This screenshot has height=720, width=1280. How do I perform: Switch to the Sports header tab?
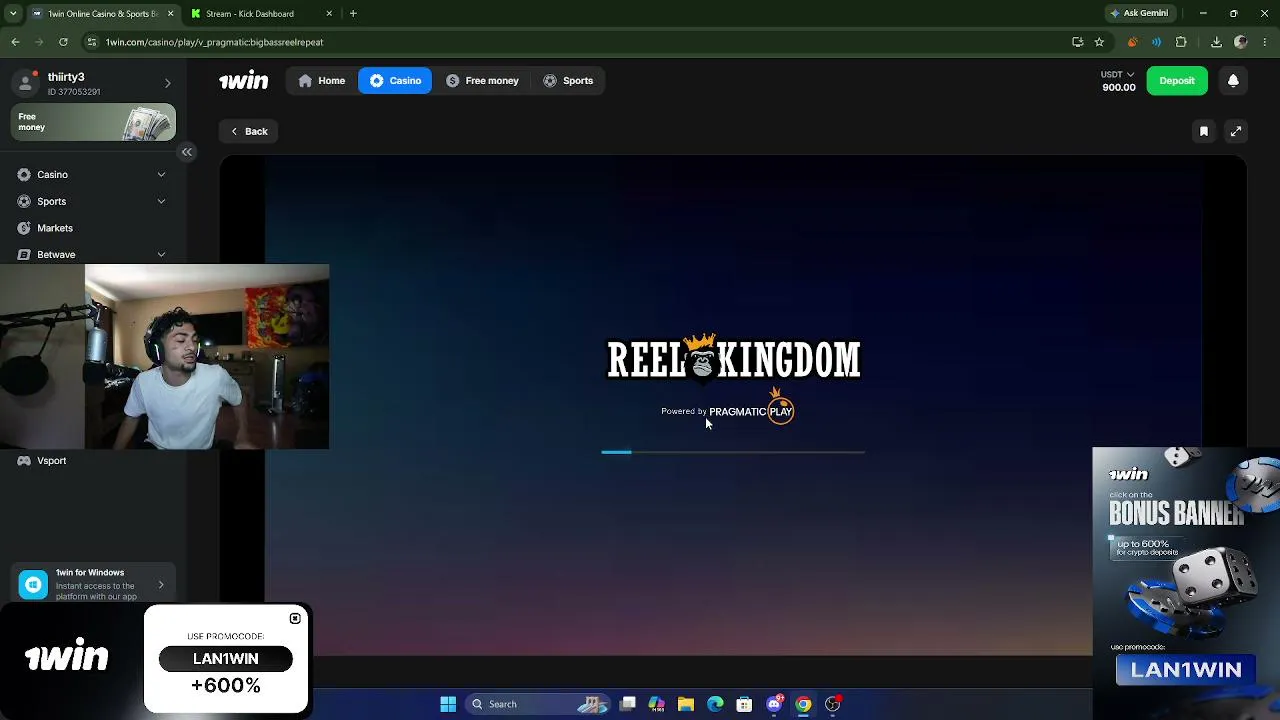568,81
